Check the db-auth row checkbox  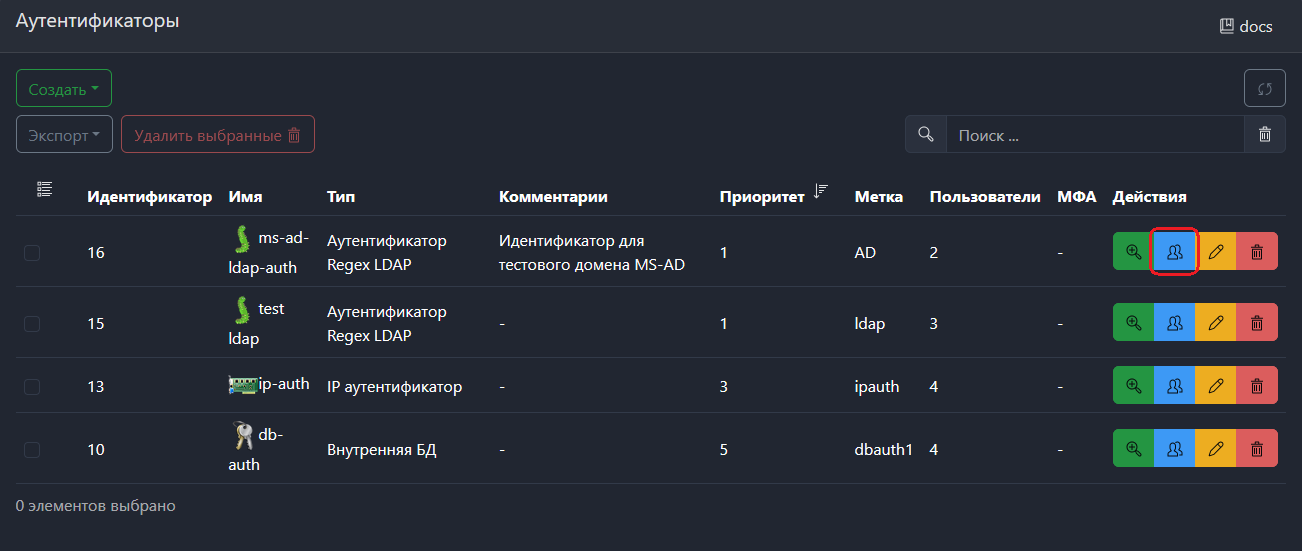[x=32, y=450]
